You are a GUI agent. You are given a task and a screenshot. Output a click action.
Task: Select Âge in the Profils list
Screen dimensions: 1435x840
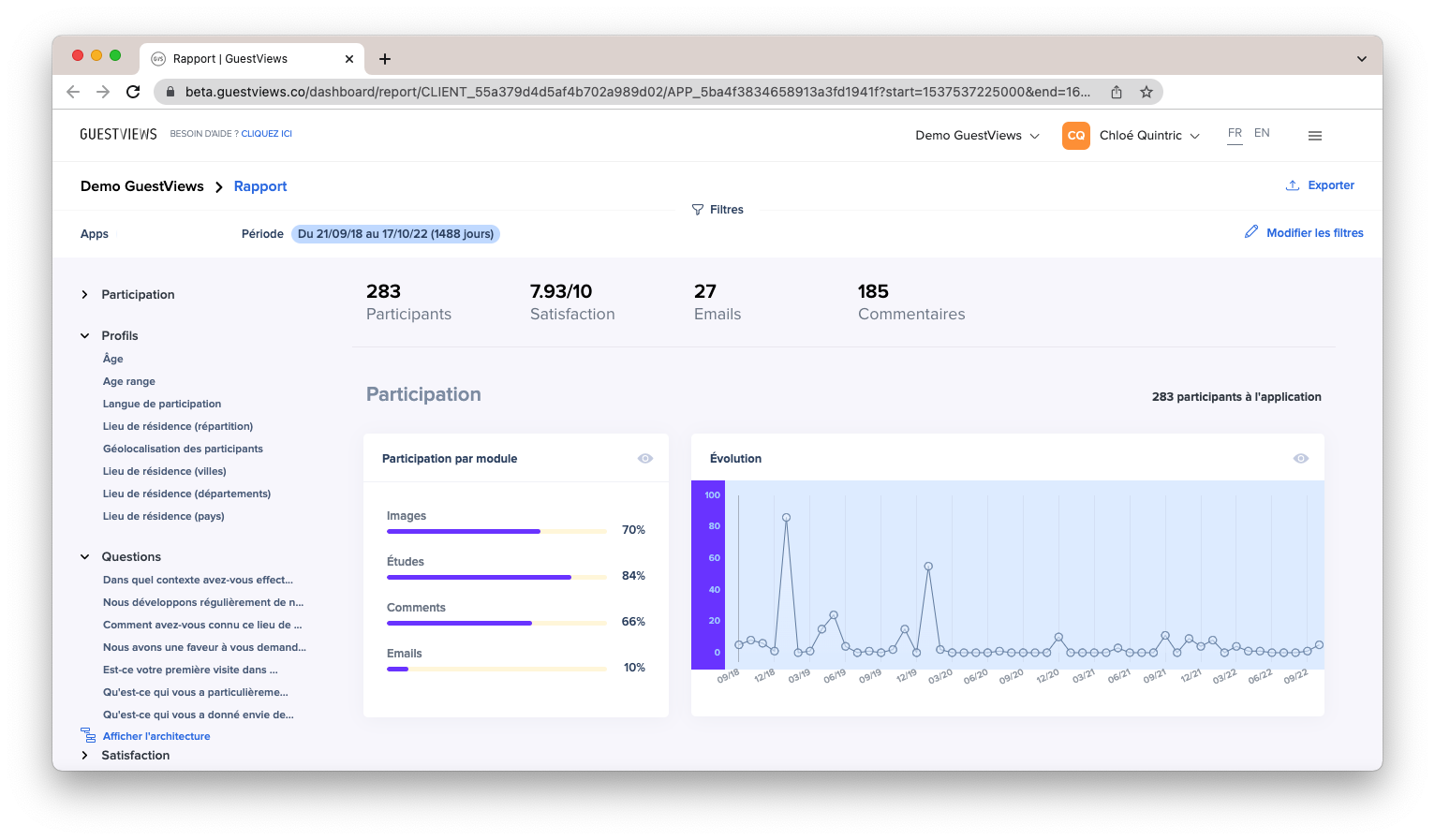click(113, 360)
